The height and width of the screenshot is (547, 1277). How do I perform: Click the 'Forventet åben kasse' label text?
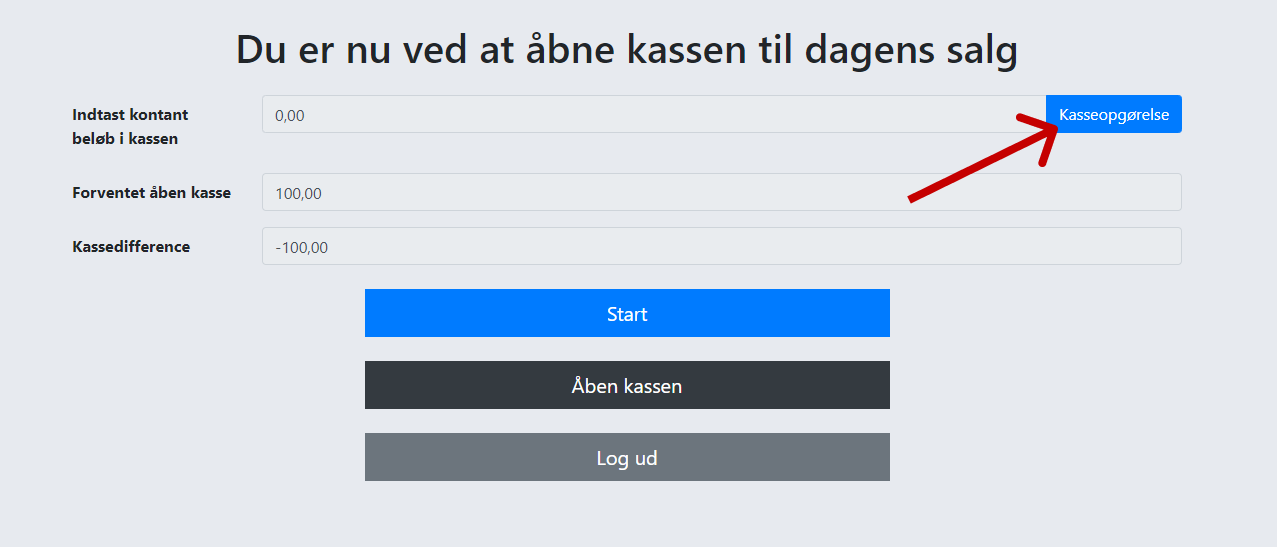point(151,192)
